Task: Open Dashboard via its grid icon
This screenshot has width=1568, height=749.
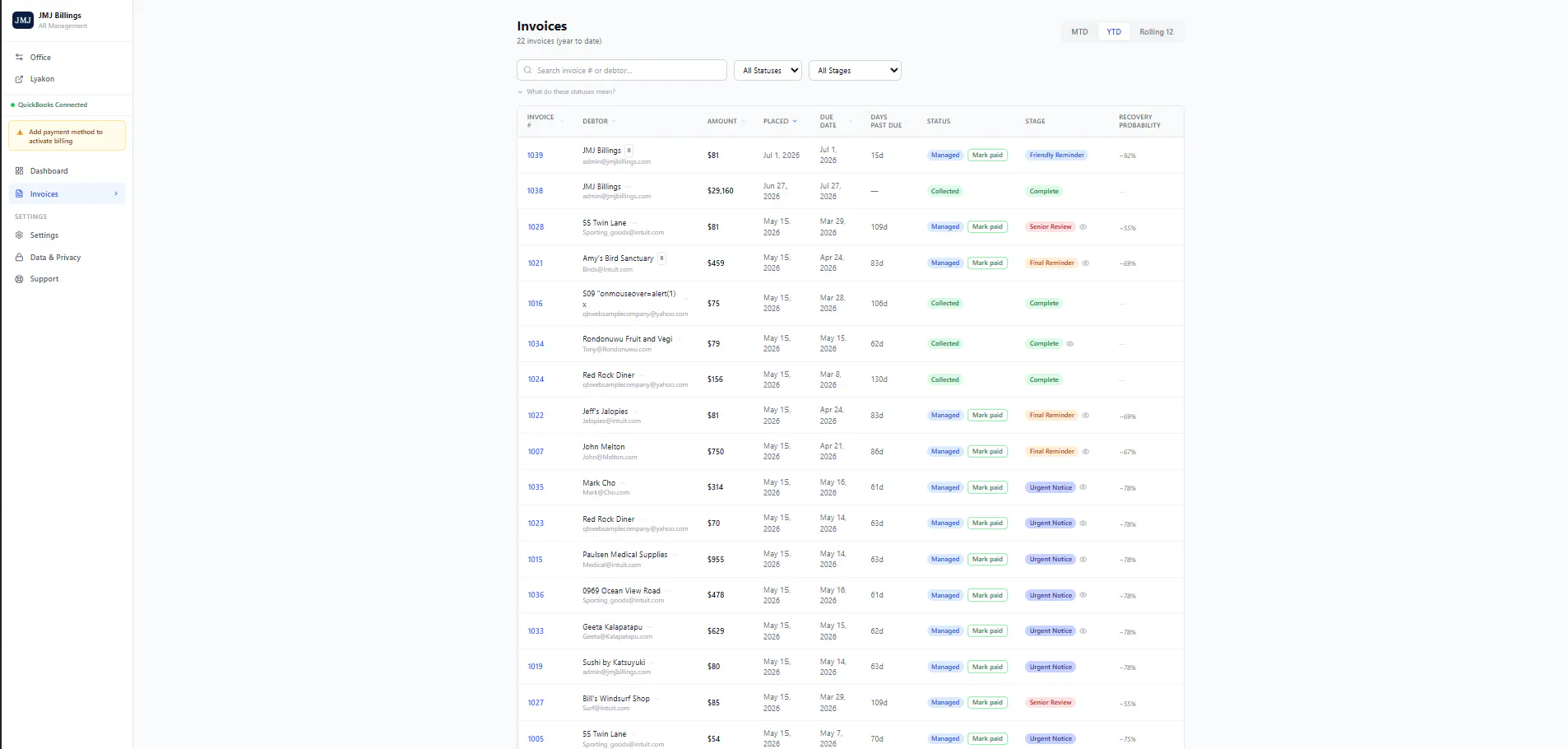Action: click(x=19, y=171)
